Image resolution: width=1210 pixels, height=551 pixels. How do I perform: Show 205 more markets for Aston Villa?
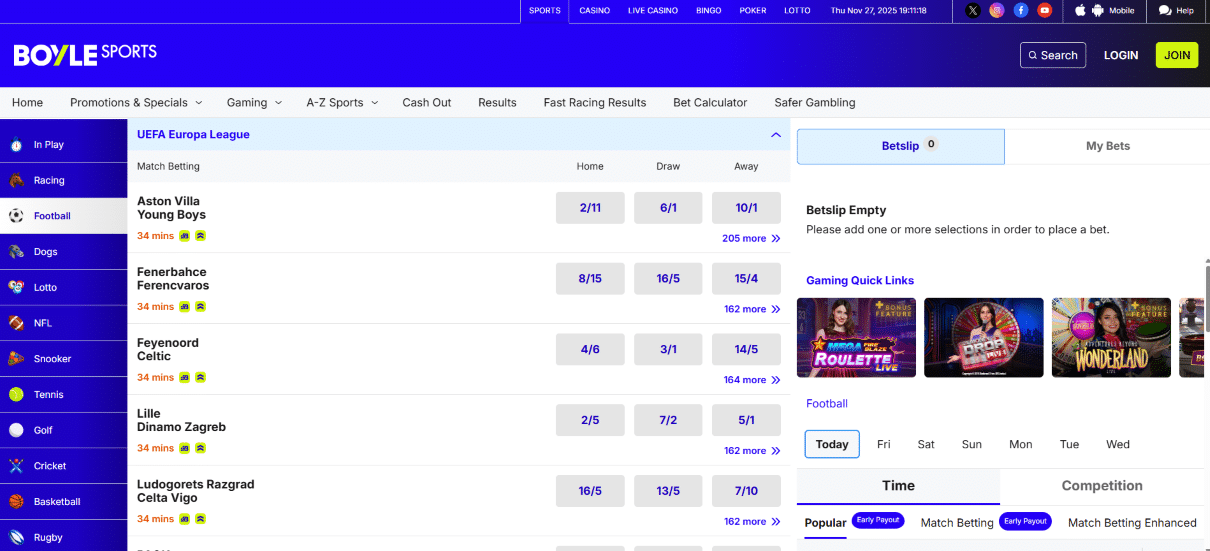[751, 239]
